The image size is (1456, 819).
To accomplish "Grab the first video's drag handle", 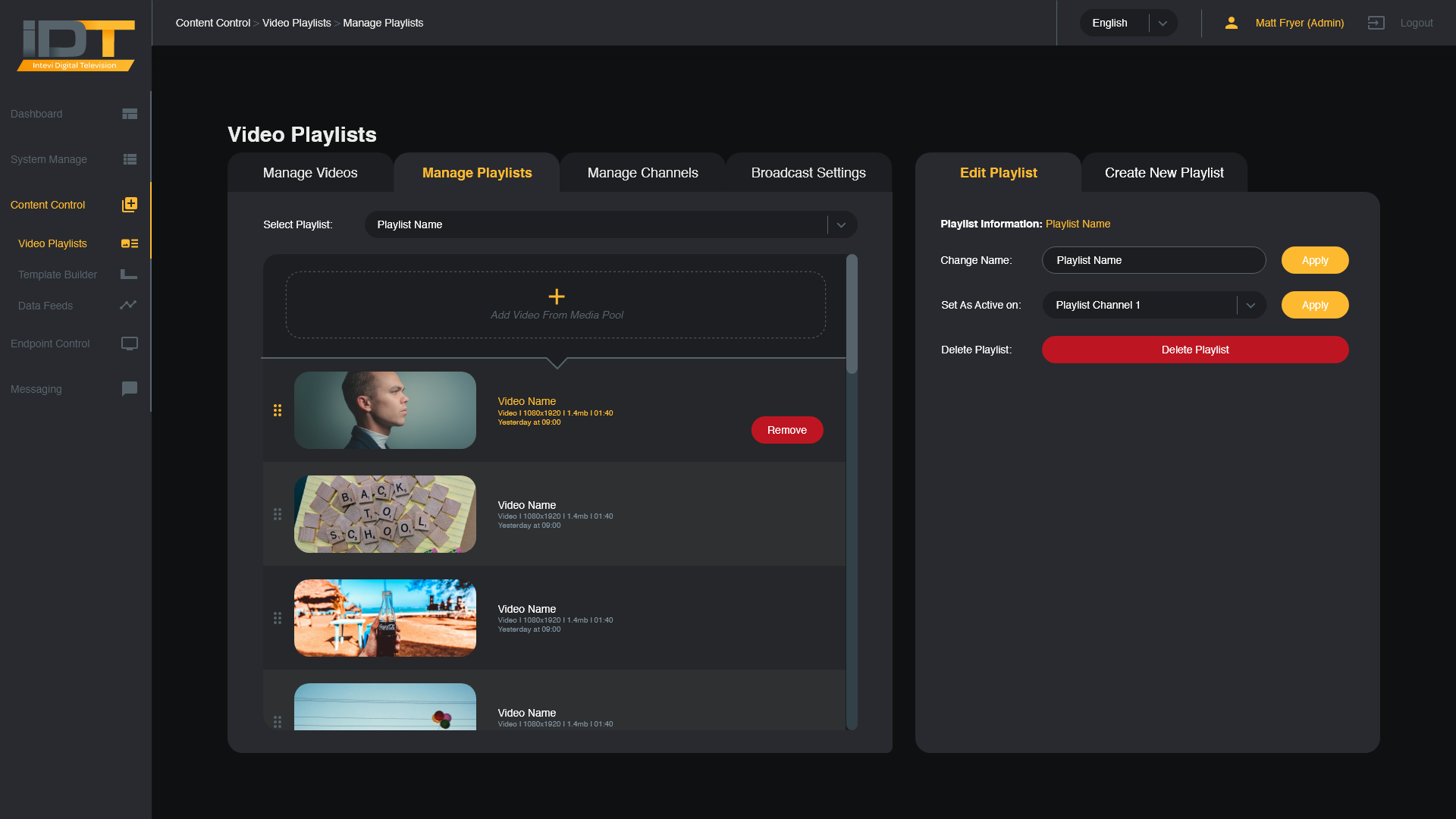I will [x=278, y=410].
